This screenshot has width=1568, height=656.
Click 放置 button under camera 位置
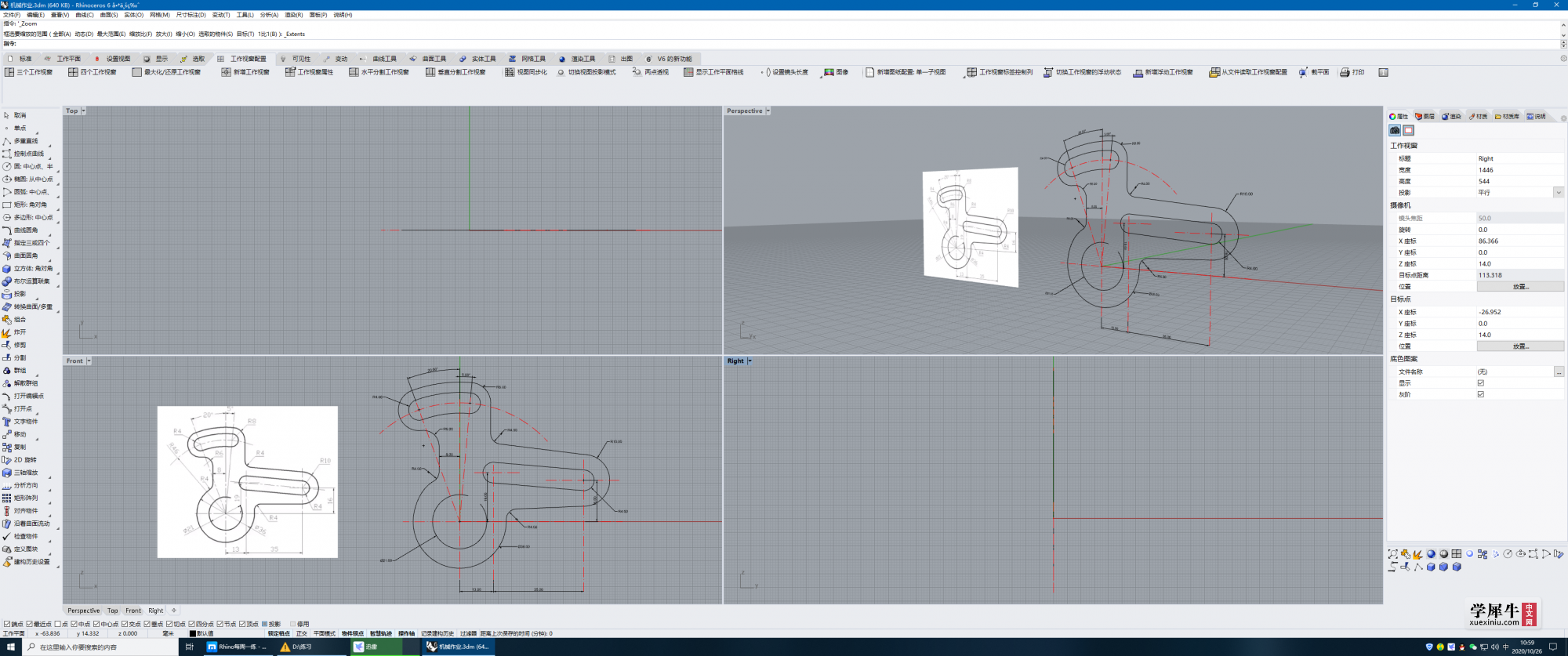tap(1520, 287)
